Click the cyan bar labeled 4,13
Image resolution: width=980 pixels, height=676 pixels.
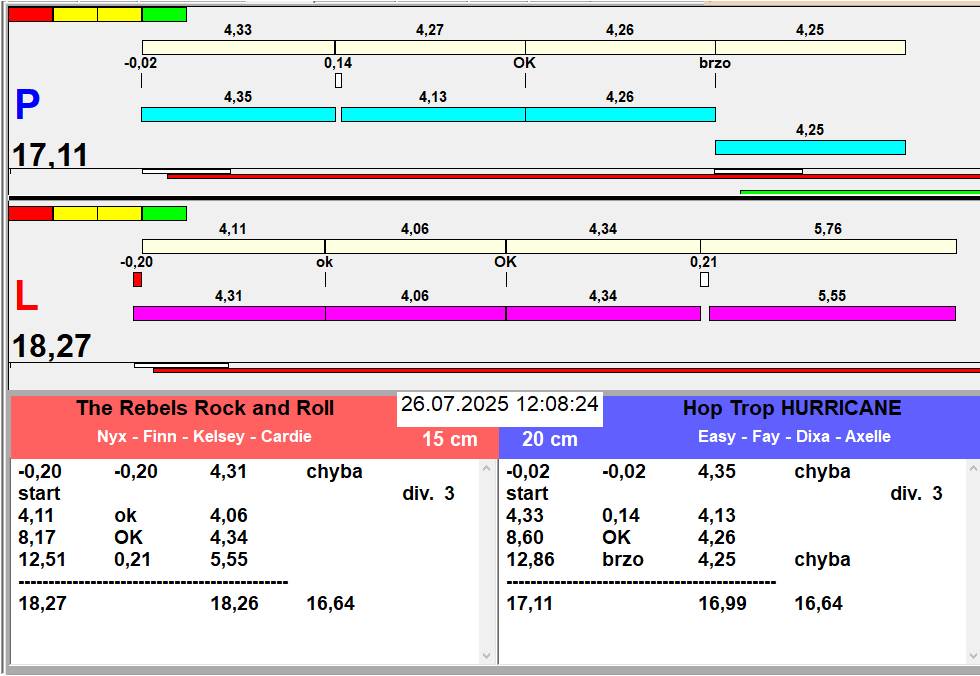(433, 114)
